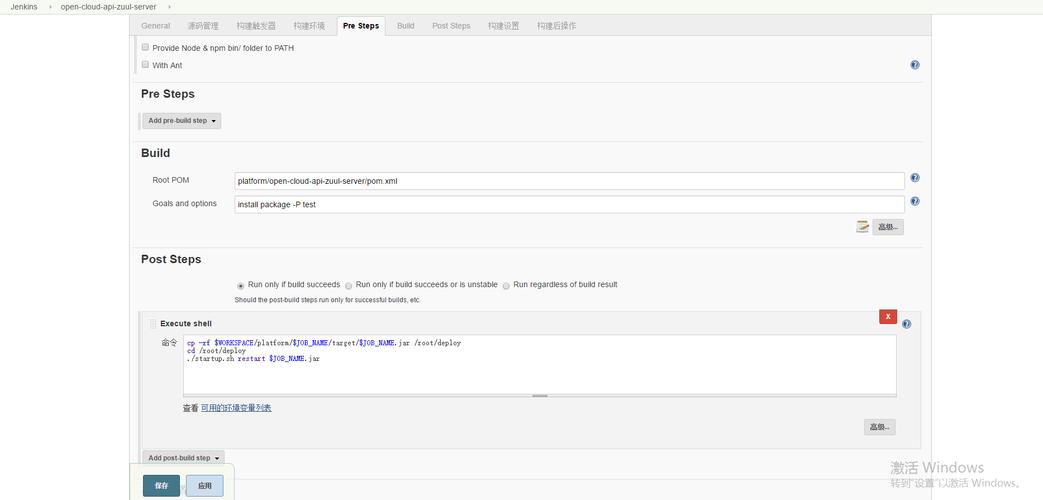Click the help icon beside With Ant

pos(914,65)
